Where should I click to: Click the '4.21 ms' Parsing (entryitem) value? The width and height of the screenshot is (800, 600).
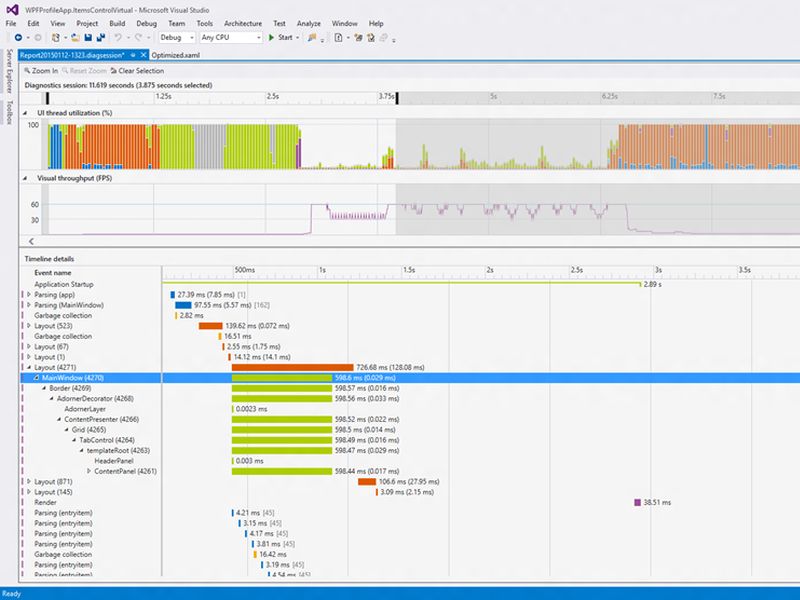point(248,513)
